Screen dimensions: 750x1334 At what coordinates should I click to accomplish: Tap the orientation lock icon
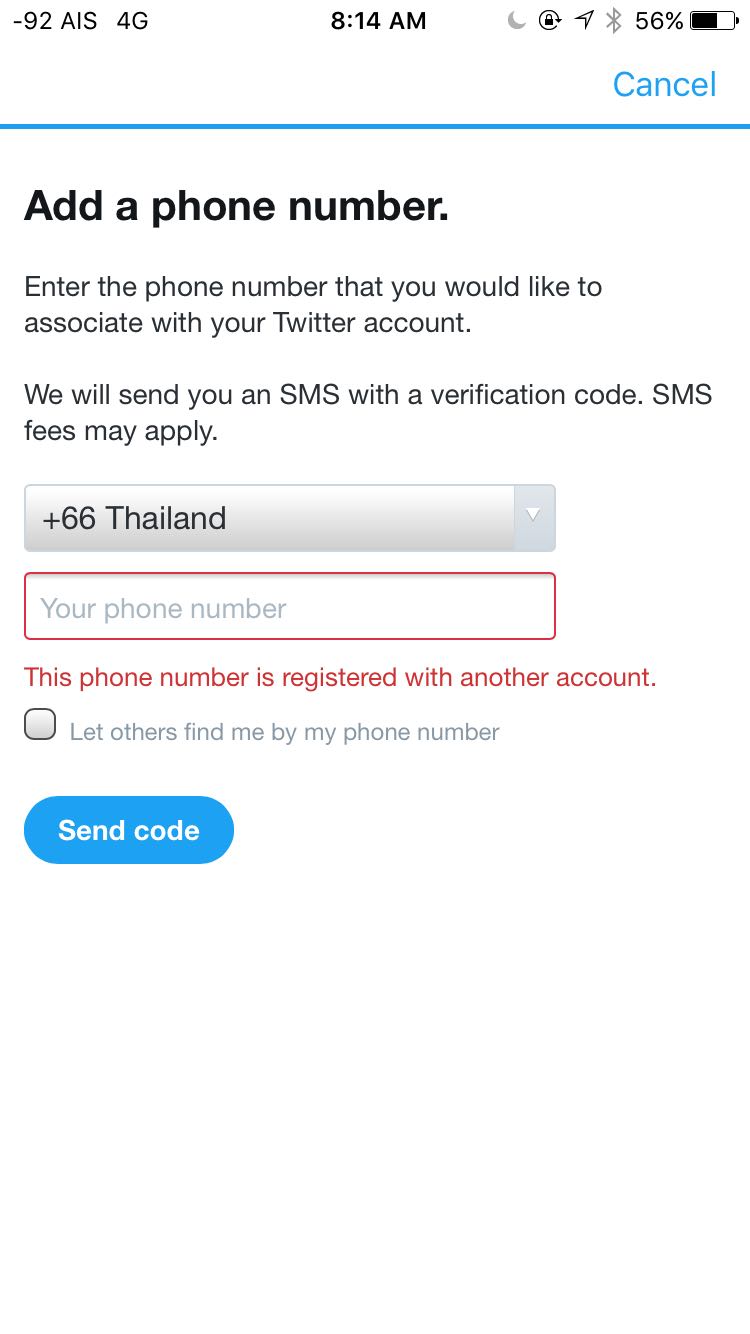pyautogui.click(x=549, y=21)
